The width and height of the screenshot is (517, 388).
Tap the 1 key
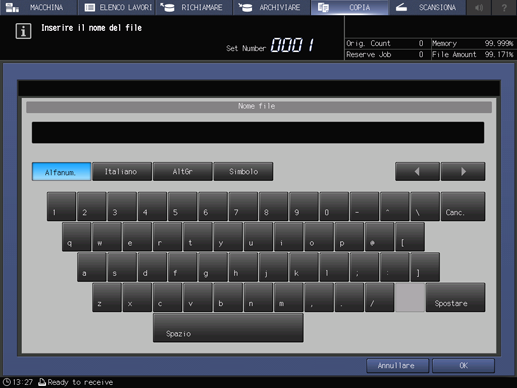coord(61,206)
